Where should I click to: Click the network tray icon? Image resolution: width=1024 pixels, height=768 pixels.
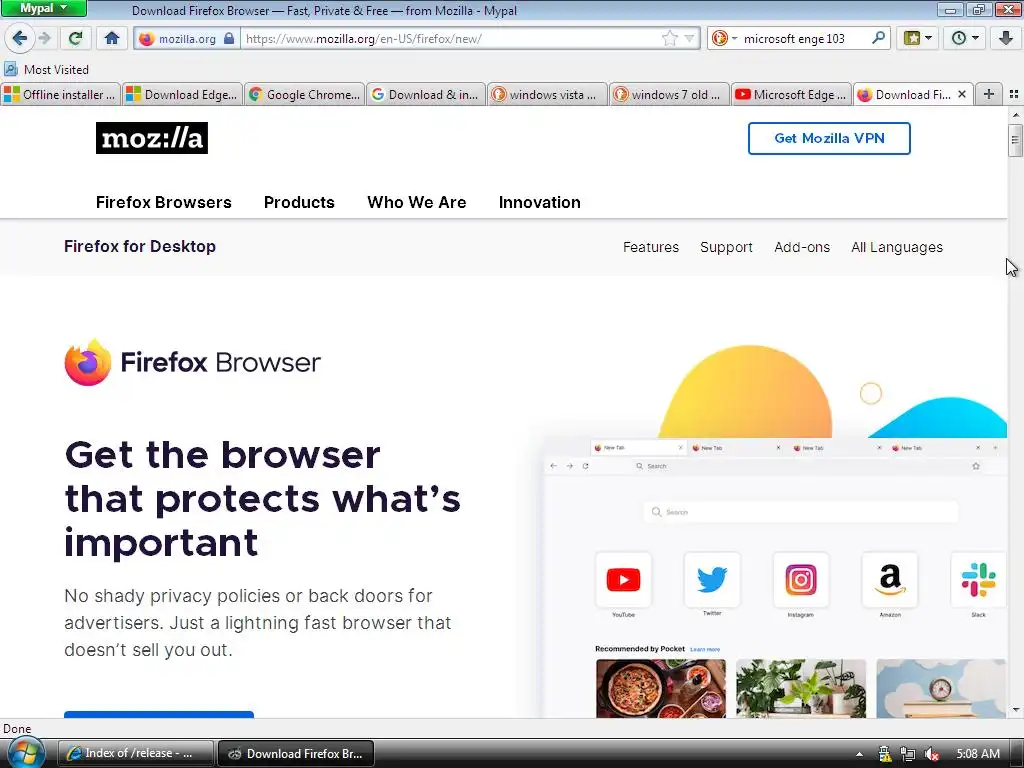coord(908,754)
